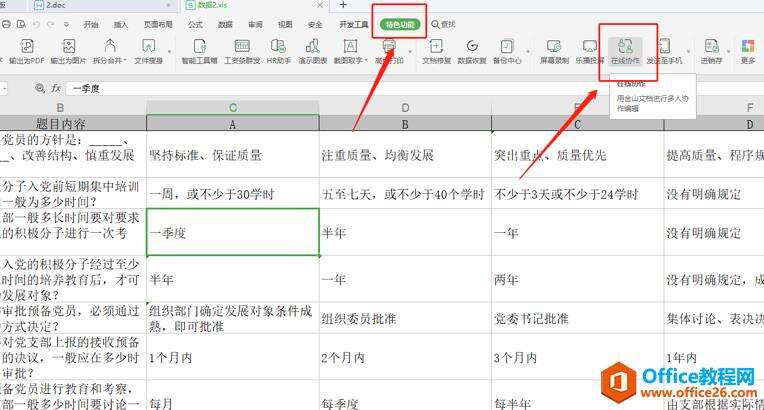764x410 pixels.
Task: Select the 特色功能 special features tab
Action: click(x=400, y=24)
